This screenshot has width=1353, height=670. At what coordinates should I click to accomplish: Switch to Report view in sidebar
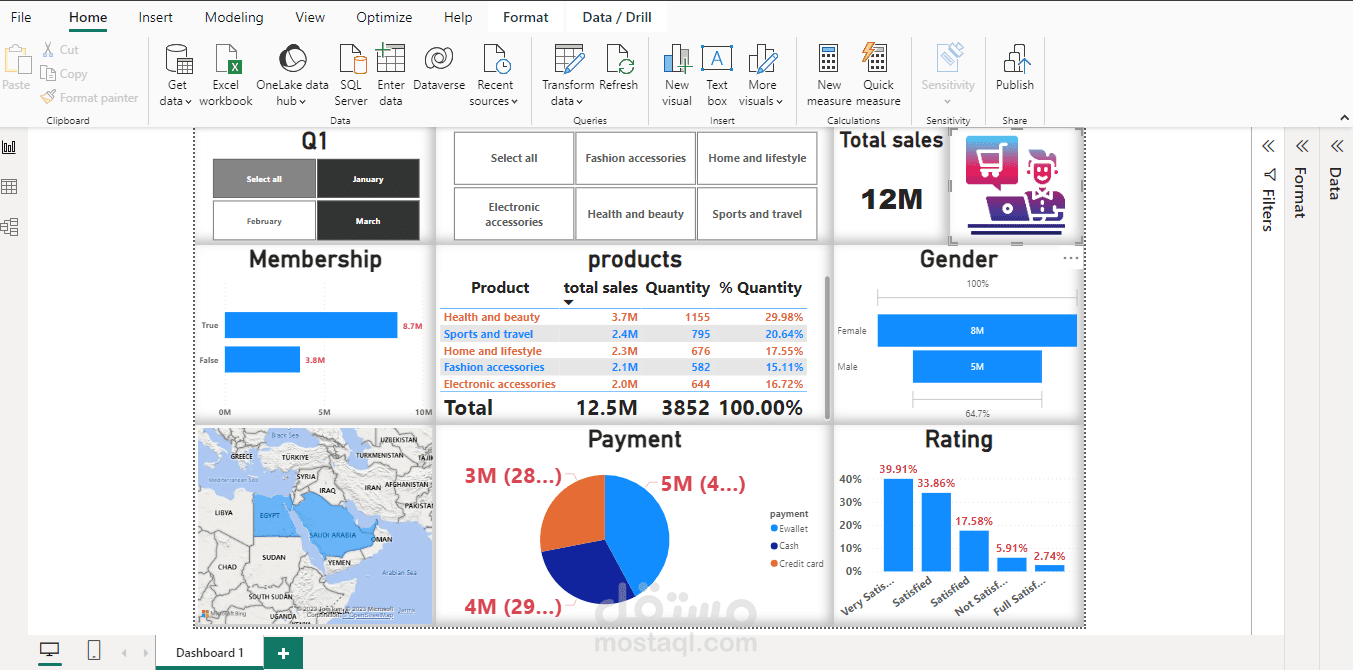tap(10, 147)
